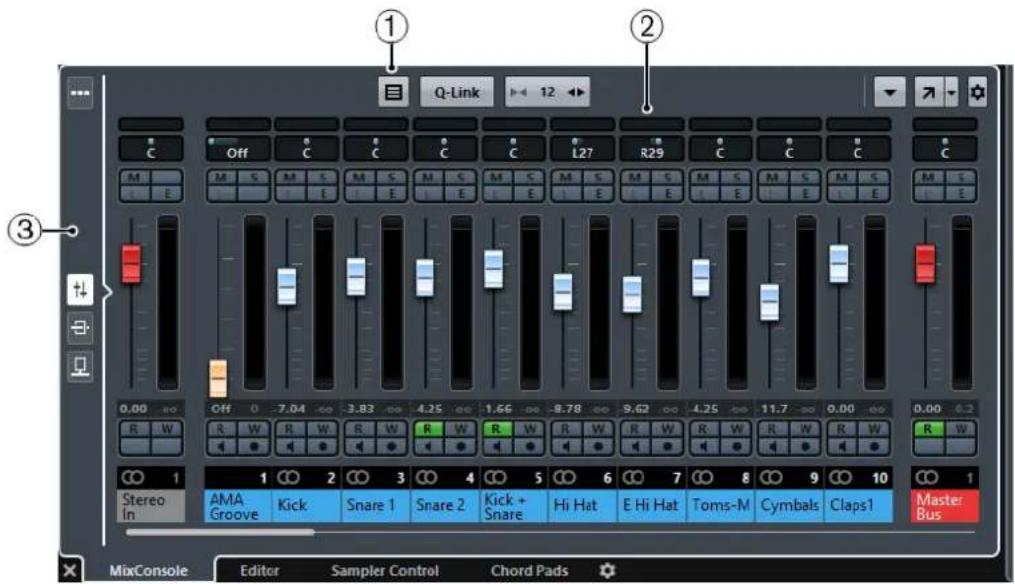
Task: Open MixConsole in a separate window
Action: tap(928, 93)
